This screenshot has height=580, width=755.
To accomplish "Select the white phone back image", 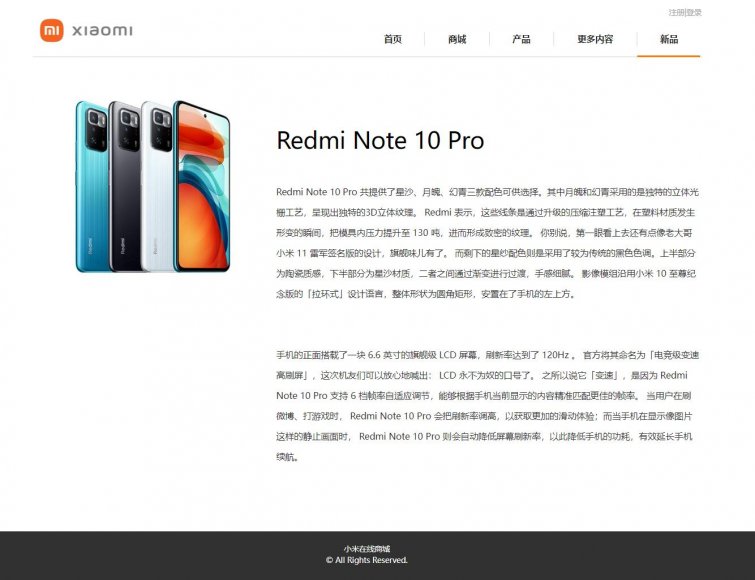I will pos(157,187).
